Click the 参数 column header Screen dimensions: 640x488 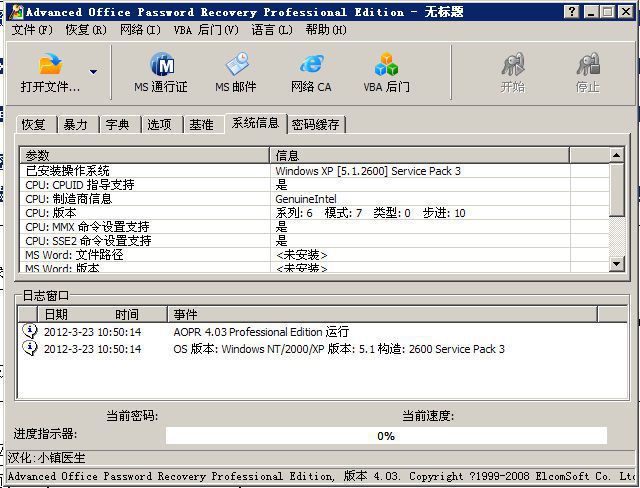tap(145, 155)
